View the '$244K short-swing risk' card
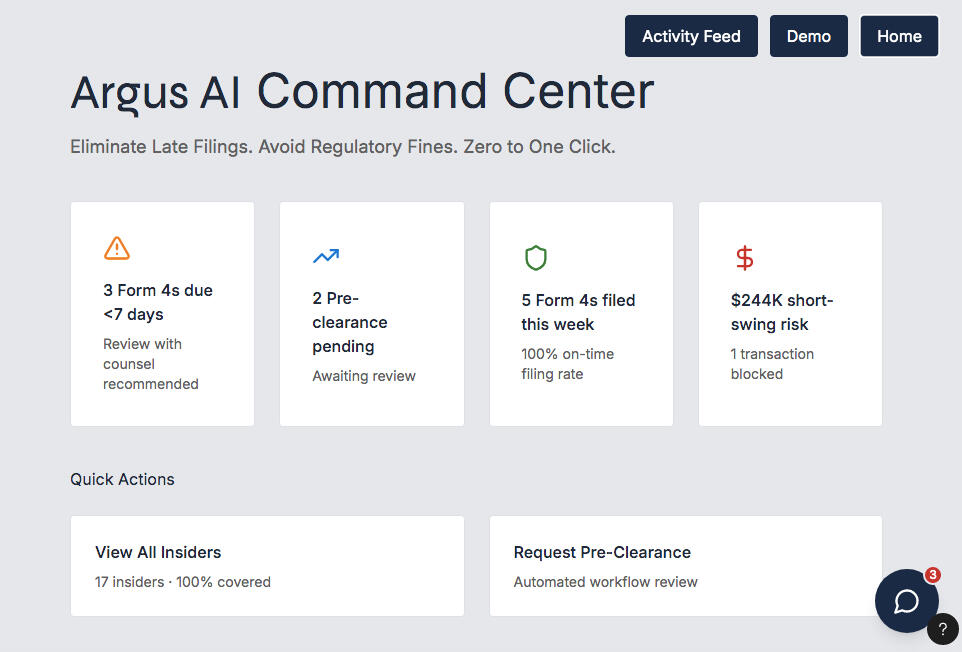The height and width of the screenshot is (652, 962). point(790,314)
